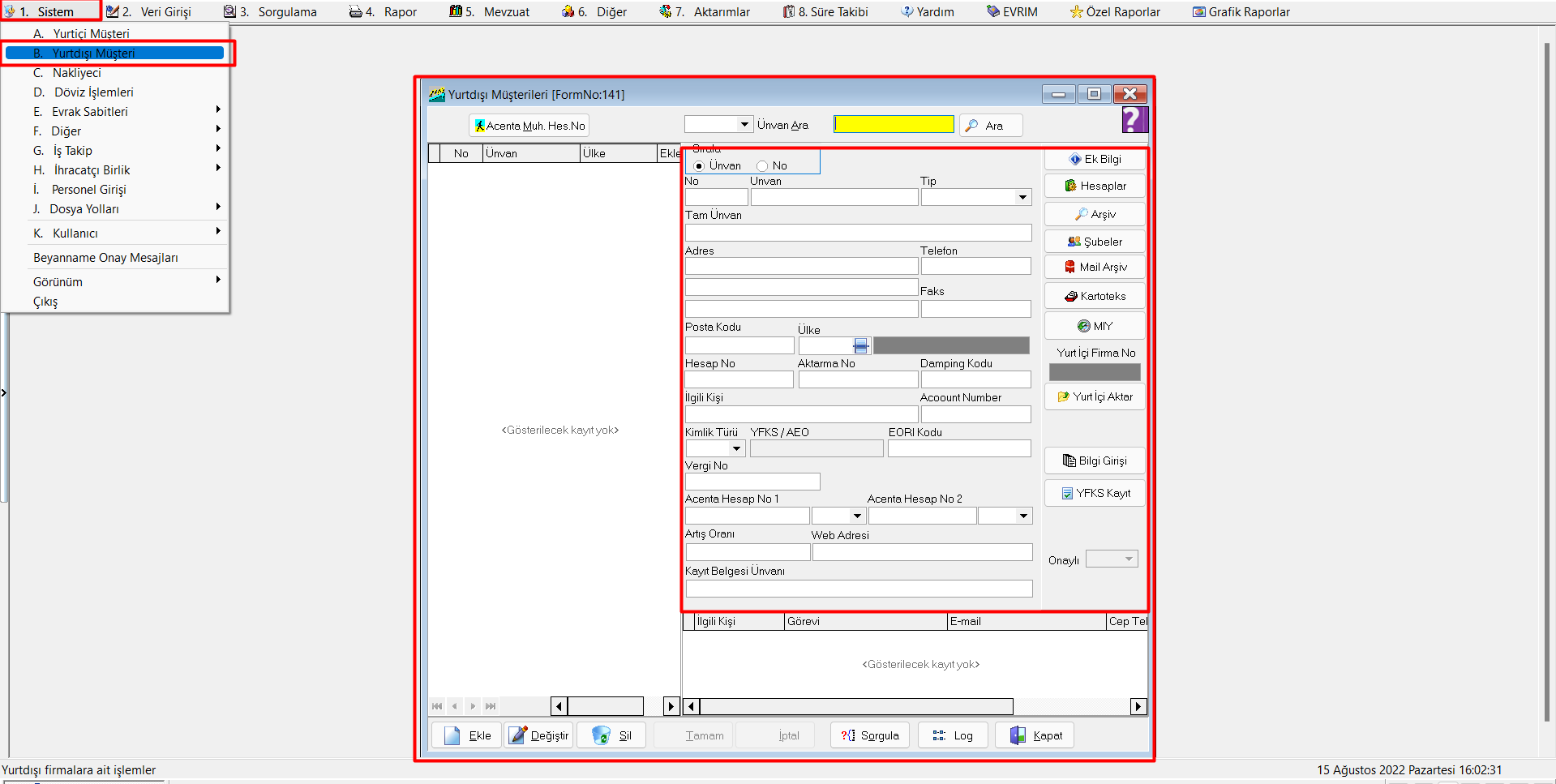The width and height of the screenshot is (1556, 784).
Task: Open the Tip dropdown list
Action: [1022, 198]
